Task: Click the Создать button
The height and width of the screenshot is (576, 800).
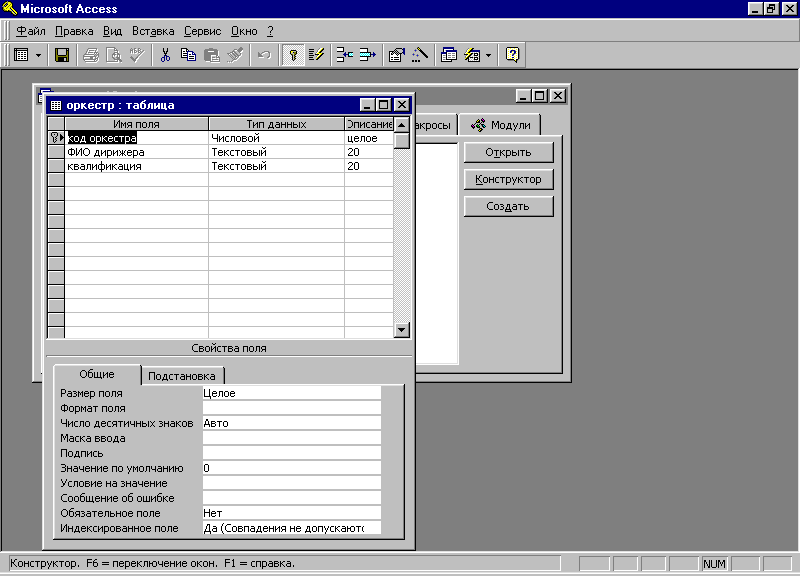Action: pyautogui.click(x=508, y=207)
